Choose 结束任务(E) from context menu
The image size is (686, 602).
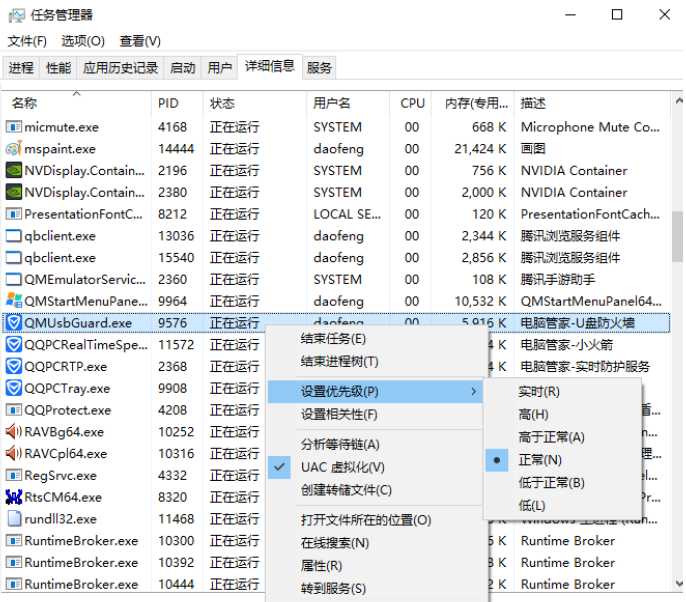click(375, 339)
